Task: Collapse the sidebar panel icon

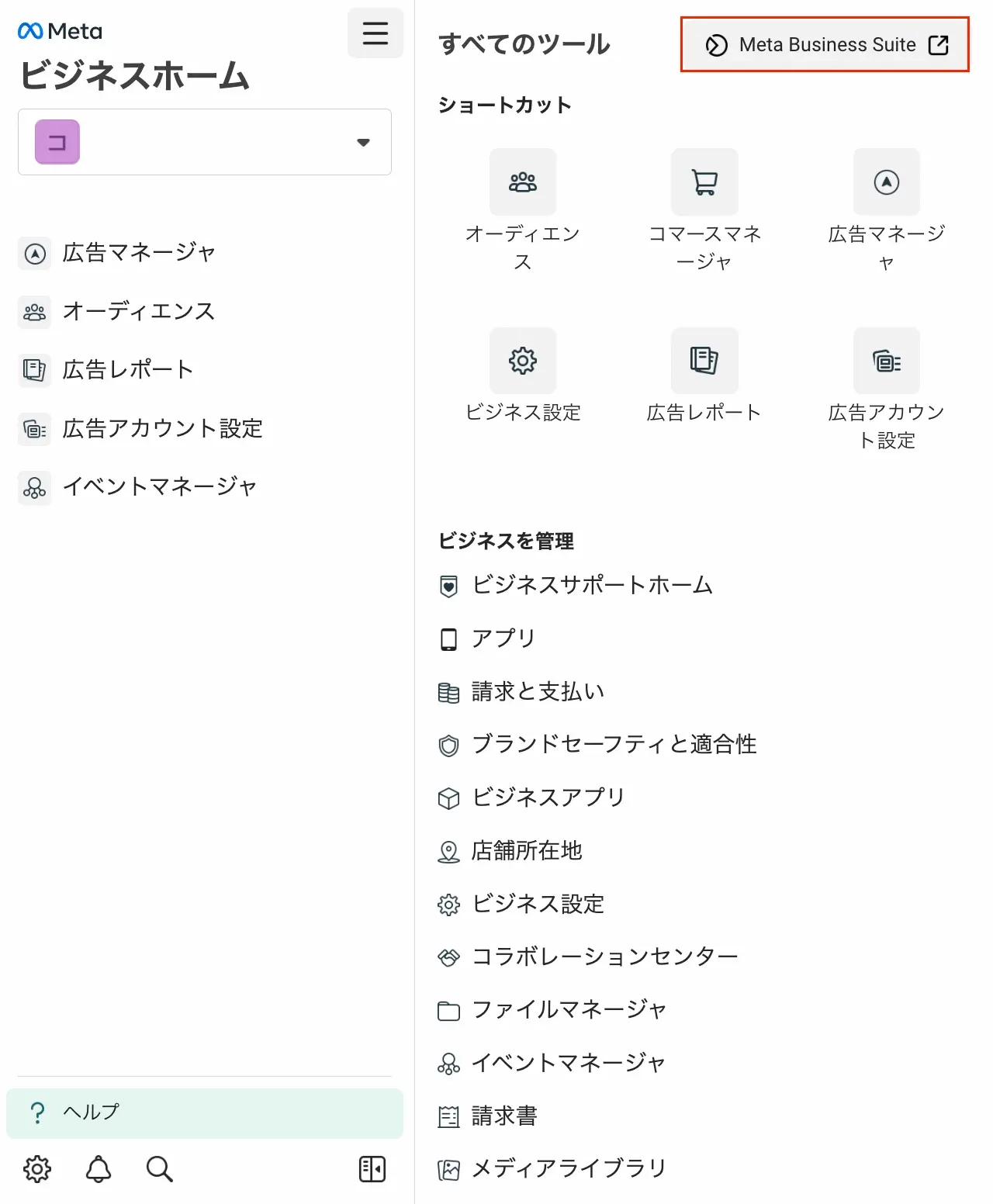Action: [372, 1168]
